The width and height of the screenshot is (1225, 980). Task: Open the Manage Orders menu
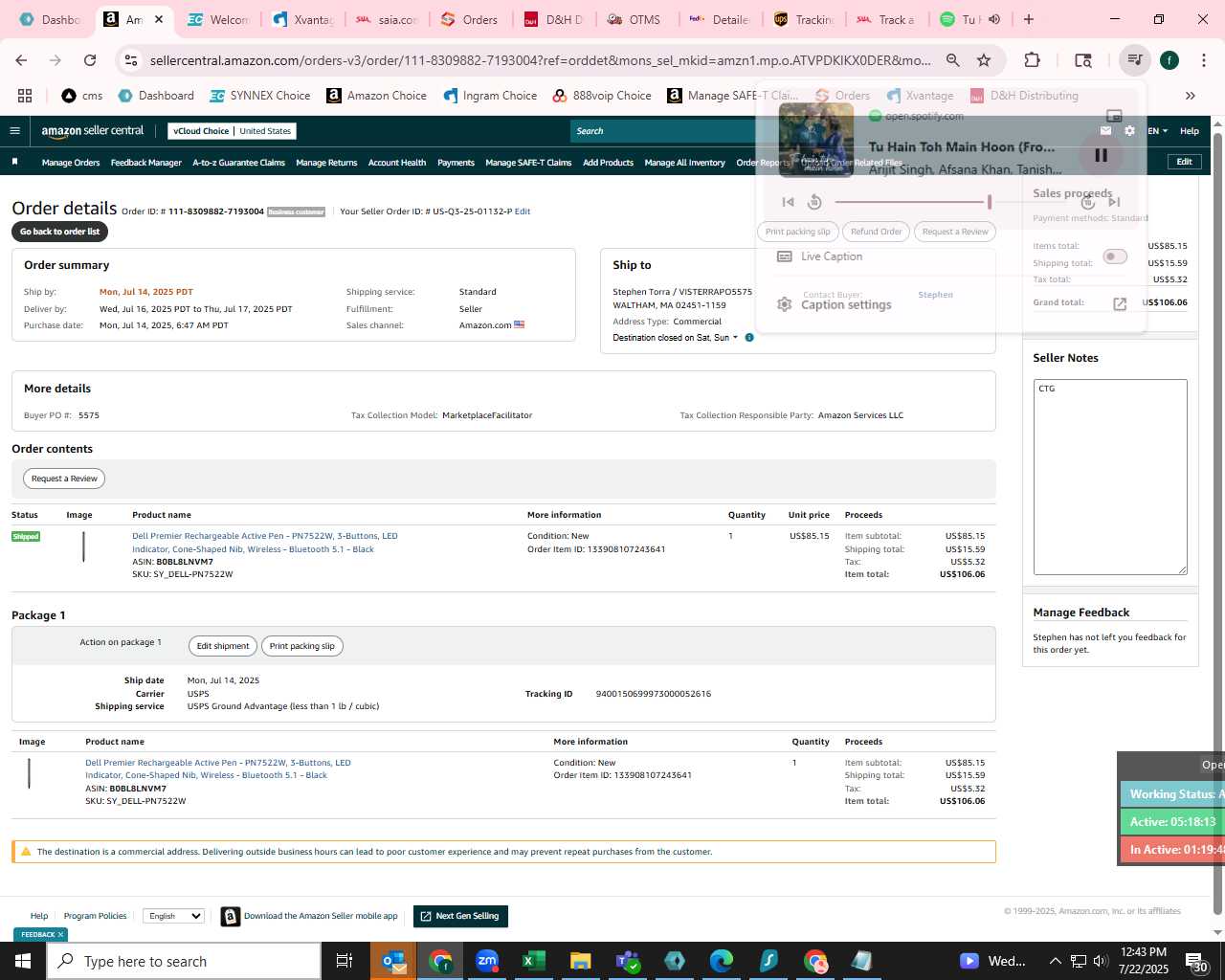[71, 163]
